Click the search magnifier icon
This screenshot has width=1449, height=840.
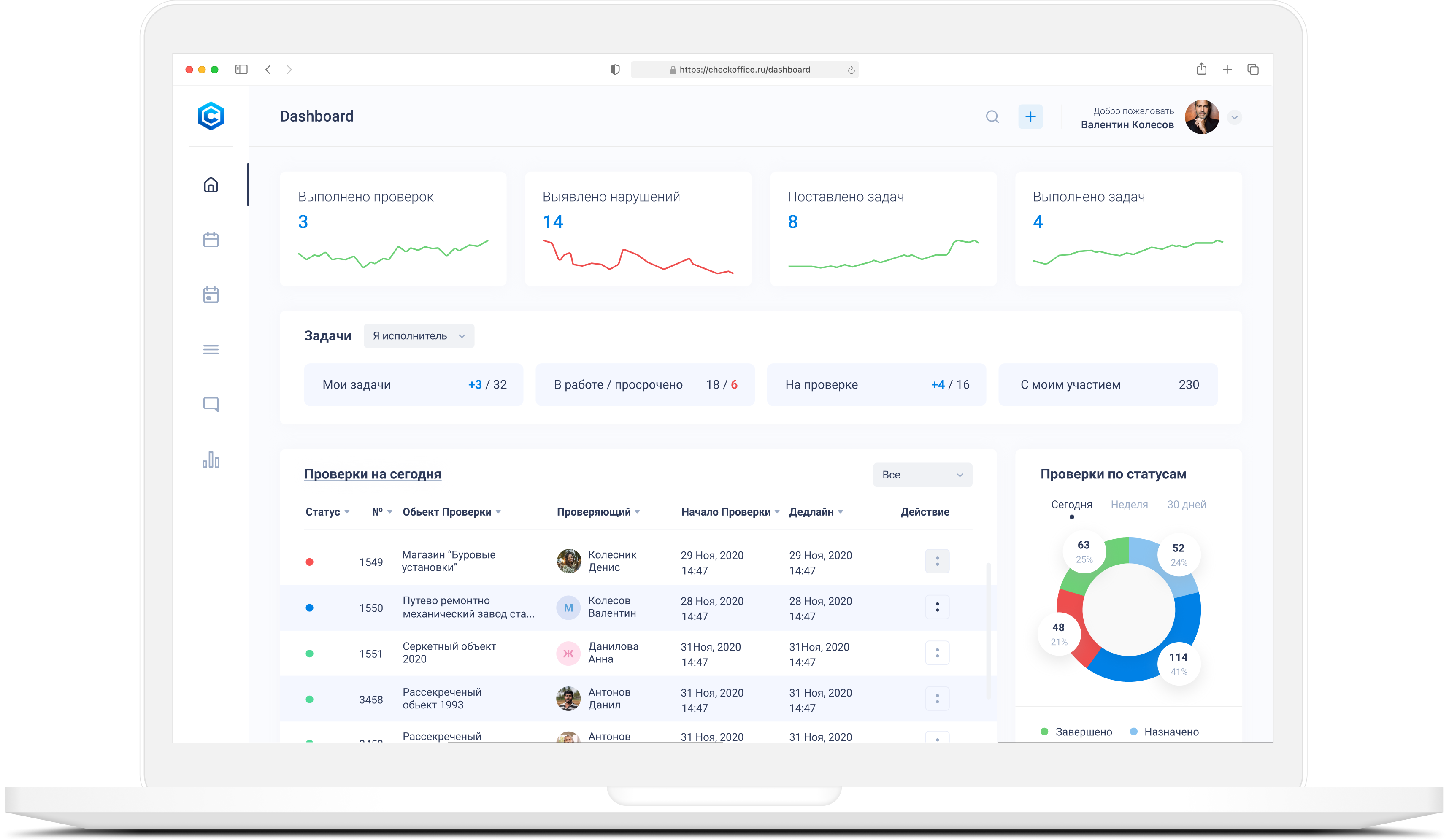[x=992, y=116]
